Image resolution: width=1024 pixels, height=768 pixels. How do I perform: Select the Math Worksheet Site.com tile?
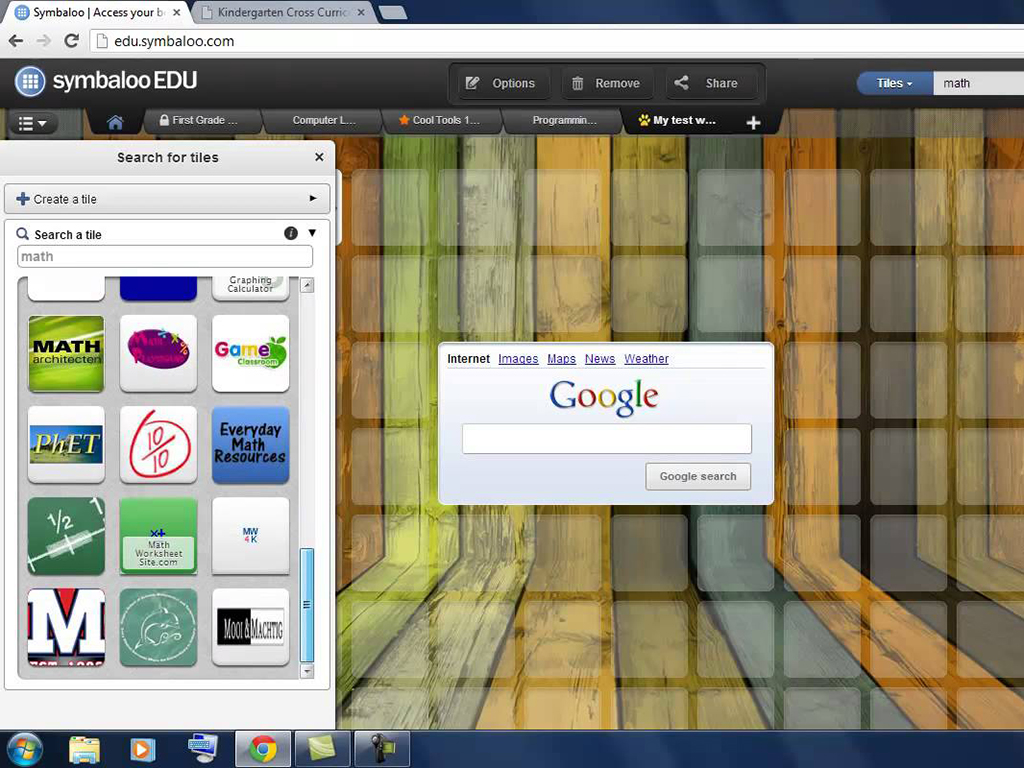(x=158, y=537)
